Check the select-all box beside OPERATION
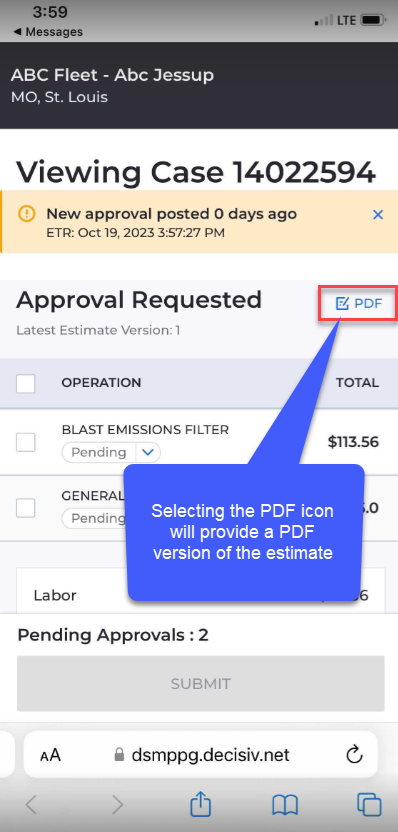Viewport: 398px width, 832px height. point(25,383)
